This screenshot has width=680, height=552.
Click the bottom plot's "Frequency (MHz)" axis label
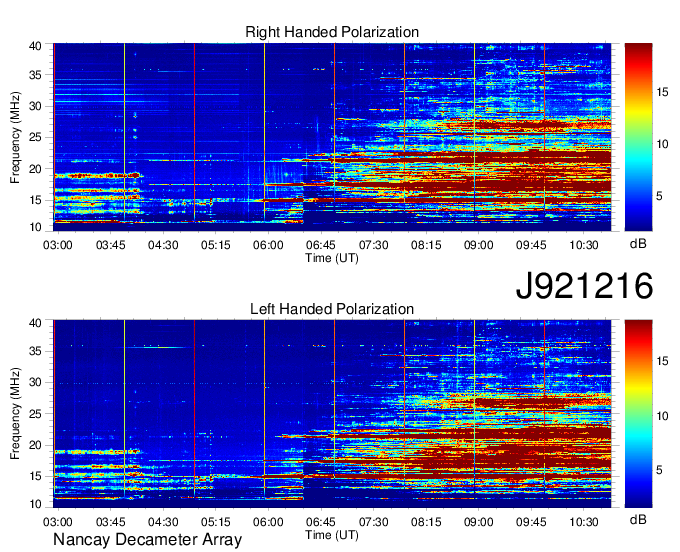coord(15,414)
